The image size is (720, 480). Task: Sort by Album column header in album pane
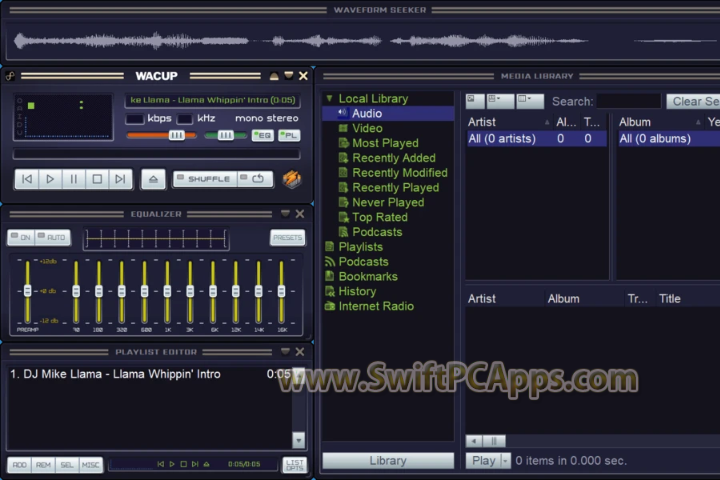tap(660, 122)
